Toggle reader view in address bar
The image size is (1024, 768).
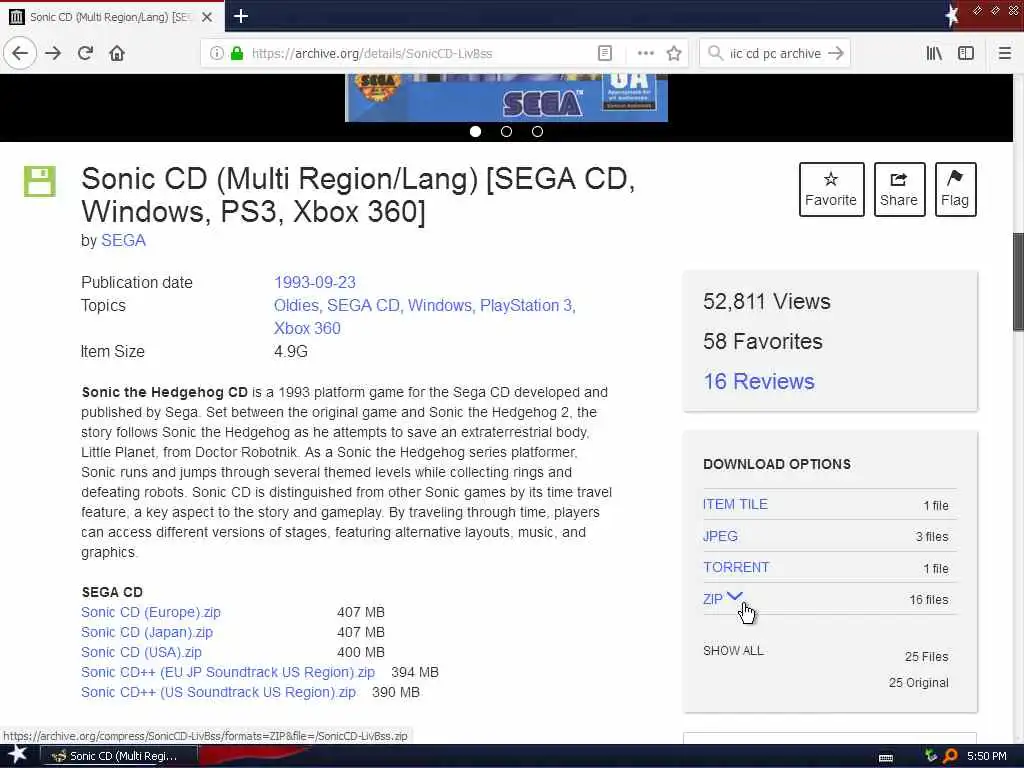605,54
